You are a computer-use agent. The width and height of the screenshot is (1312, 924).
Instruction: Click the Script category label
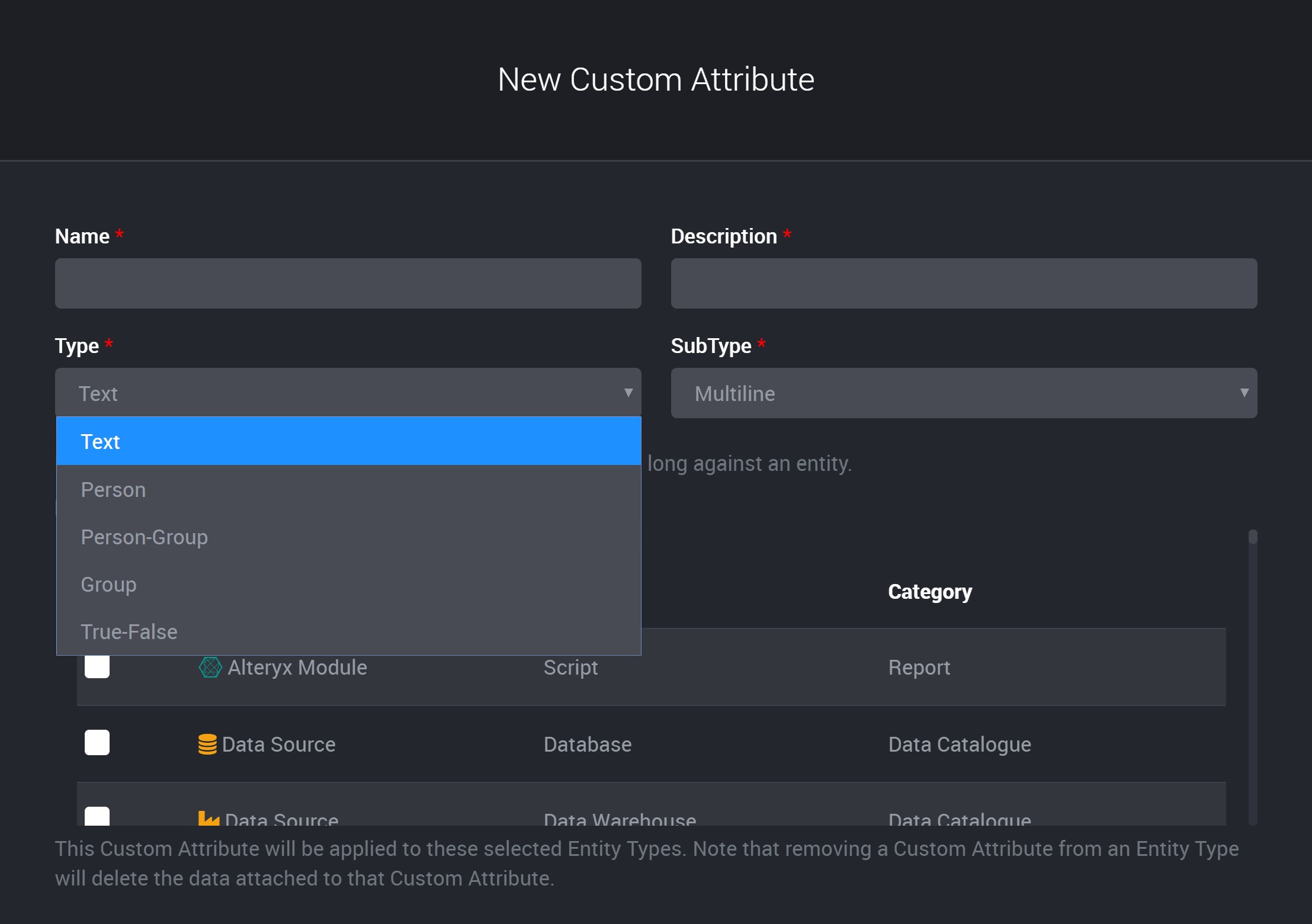[x=570, y=667]
